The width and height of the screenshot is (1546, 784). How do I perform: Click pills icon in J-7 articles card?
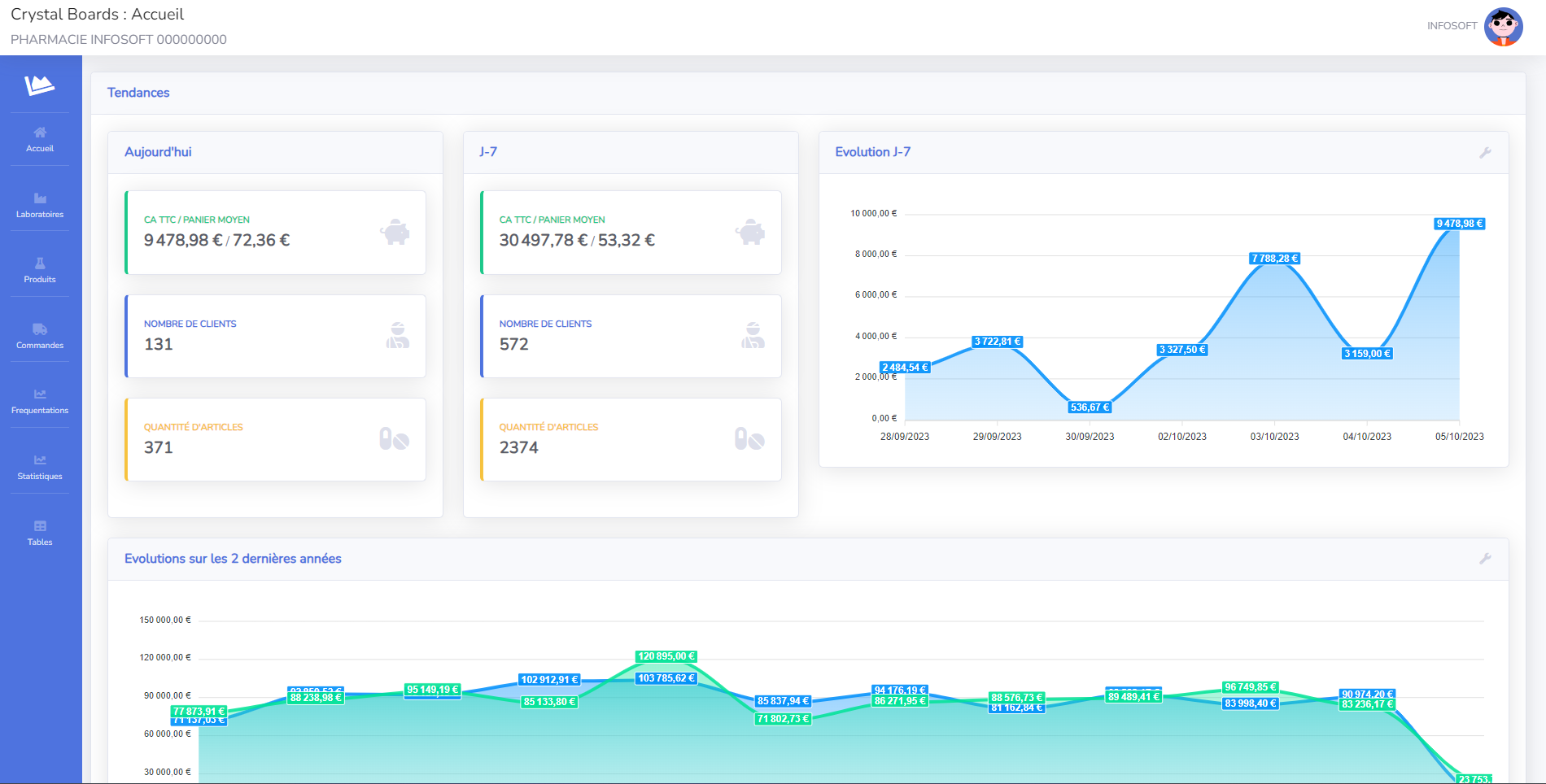[x=750, y=439]
